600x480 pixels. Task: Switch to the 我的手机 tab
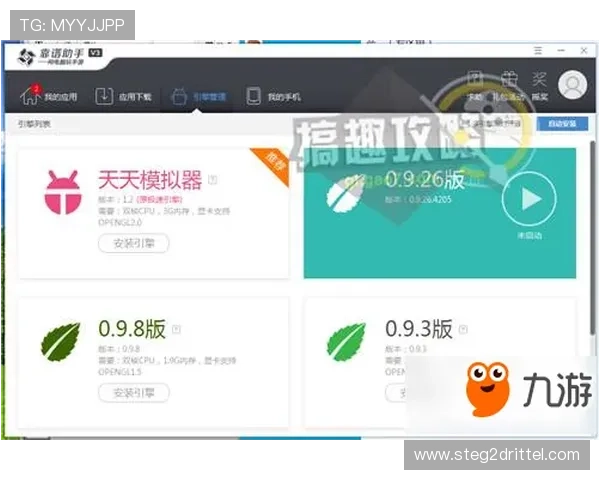tap(284, 97)
